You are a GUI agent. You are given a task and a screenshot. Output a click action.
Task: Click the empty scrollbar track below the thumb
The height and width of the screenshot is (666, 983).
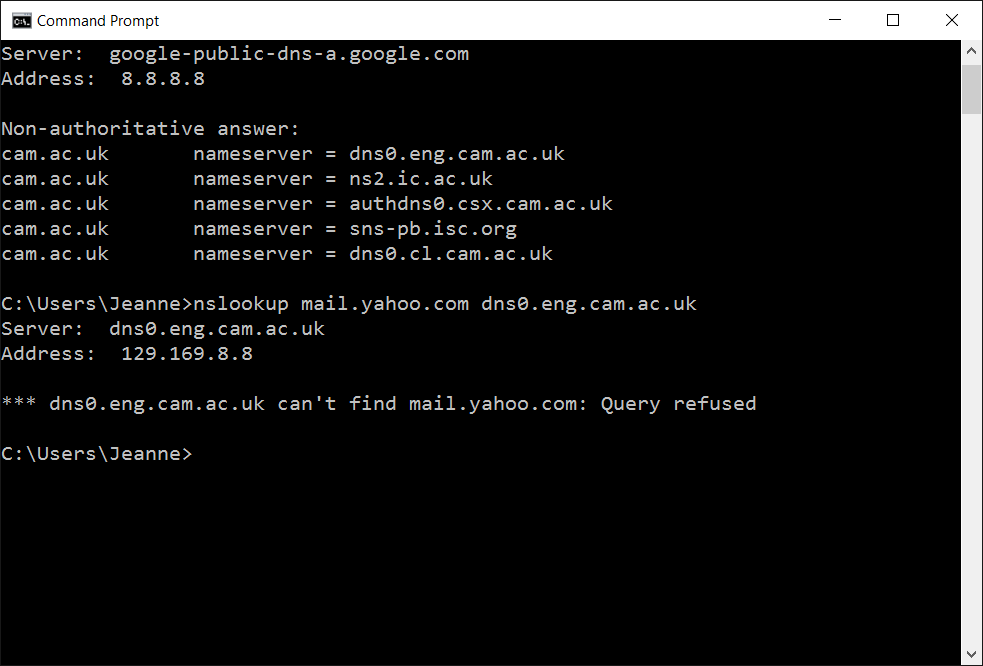point(972,400)
